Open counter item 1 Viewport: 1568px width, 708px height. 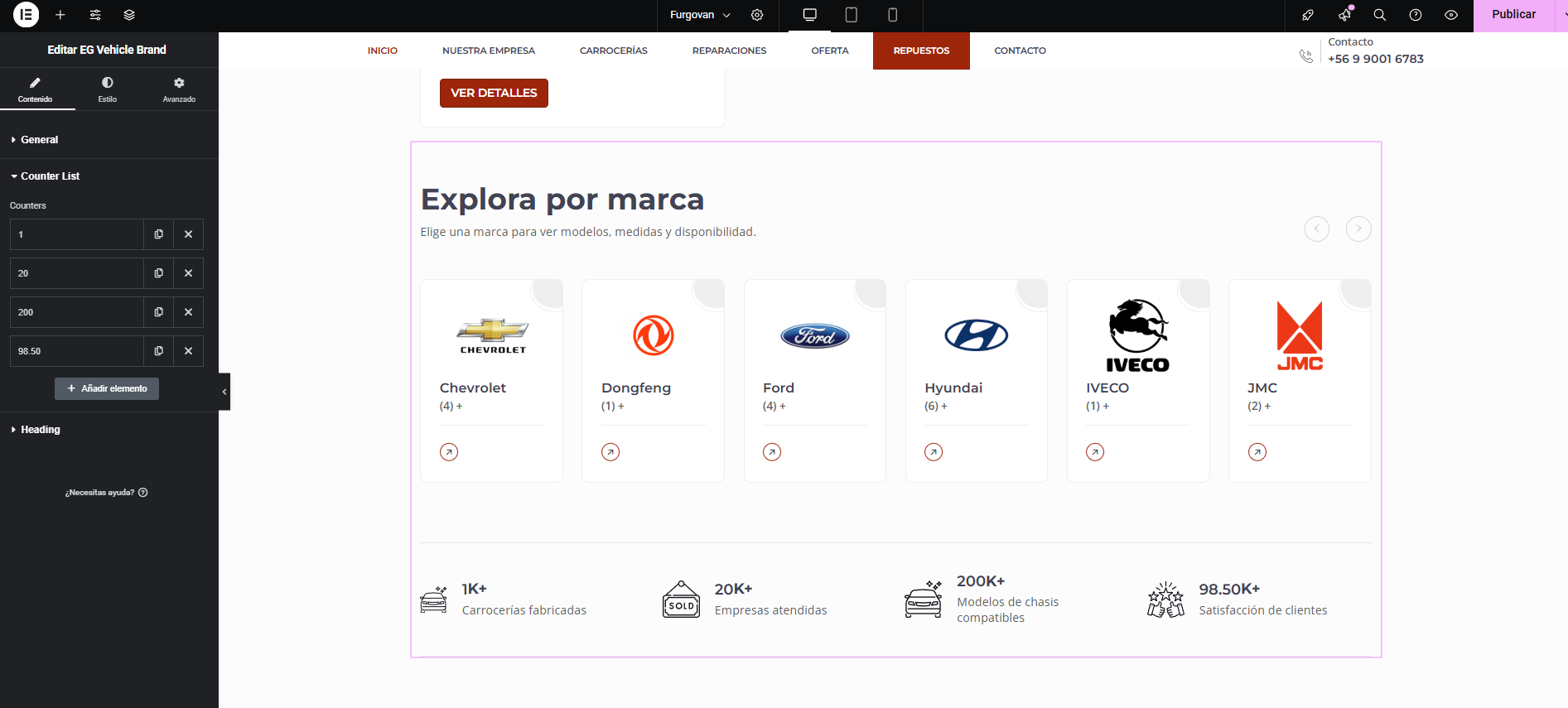[76, 234]
